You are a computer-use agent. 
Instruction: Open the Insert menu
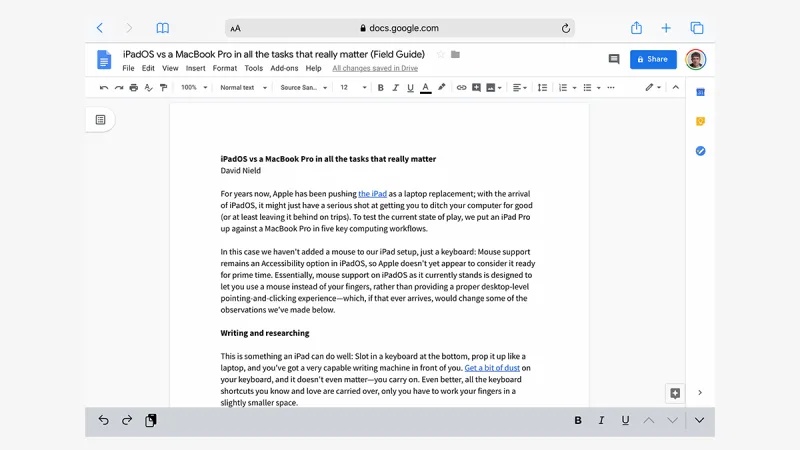[195, 68]
